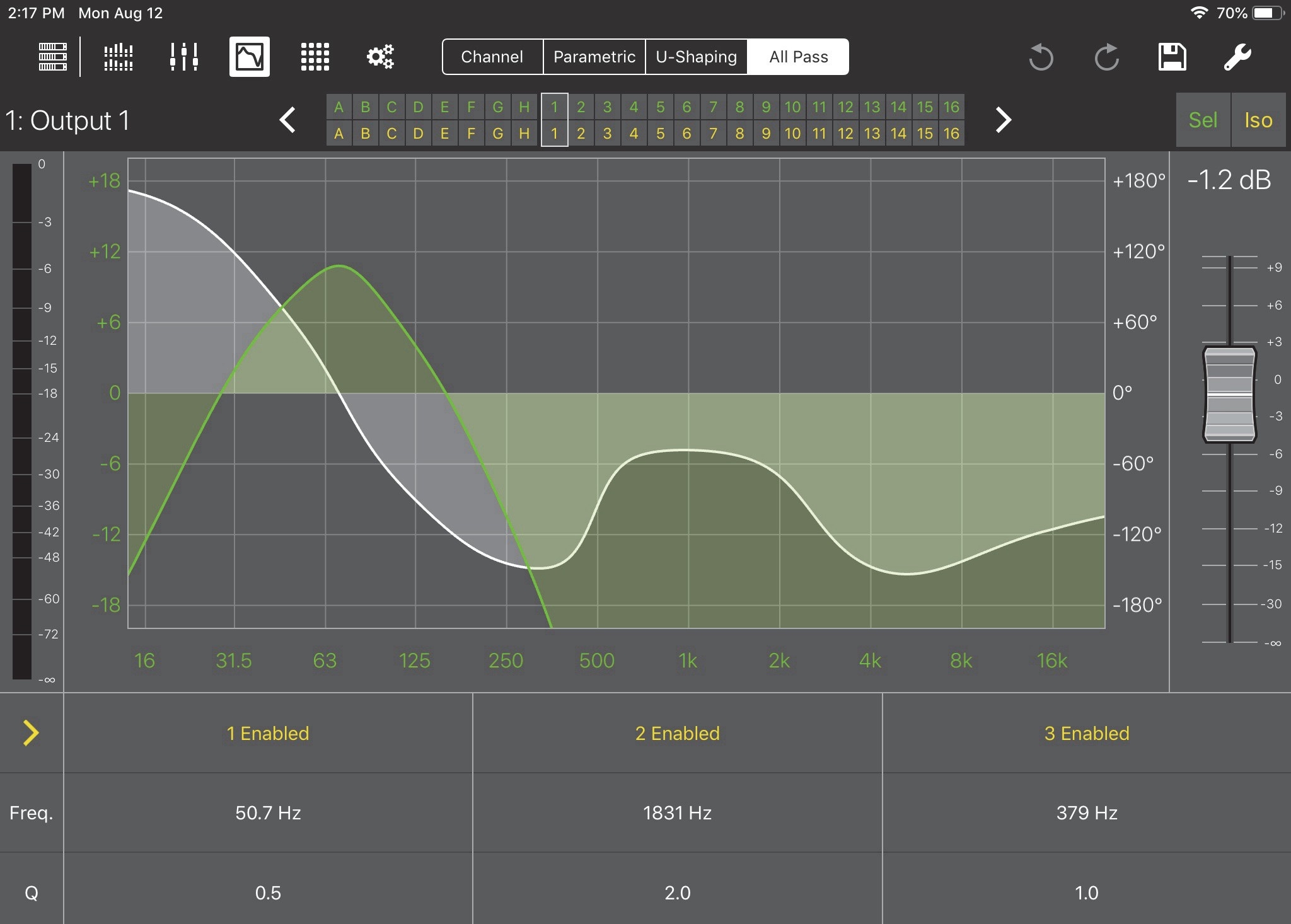Go to next channel with right chevron

coord(1003,120)
